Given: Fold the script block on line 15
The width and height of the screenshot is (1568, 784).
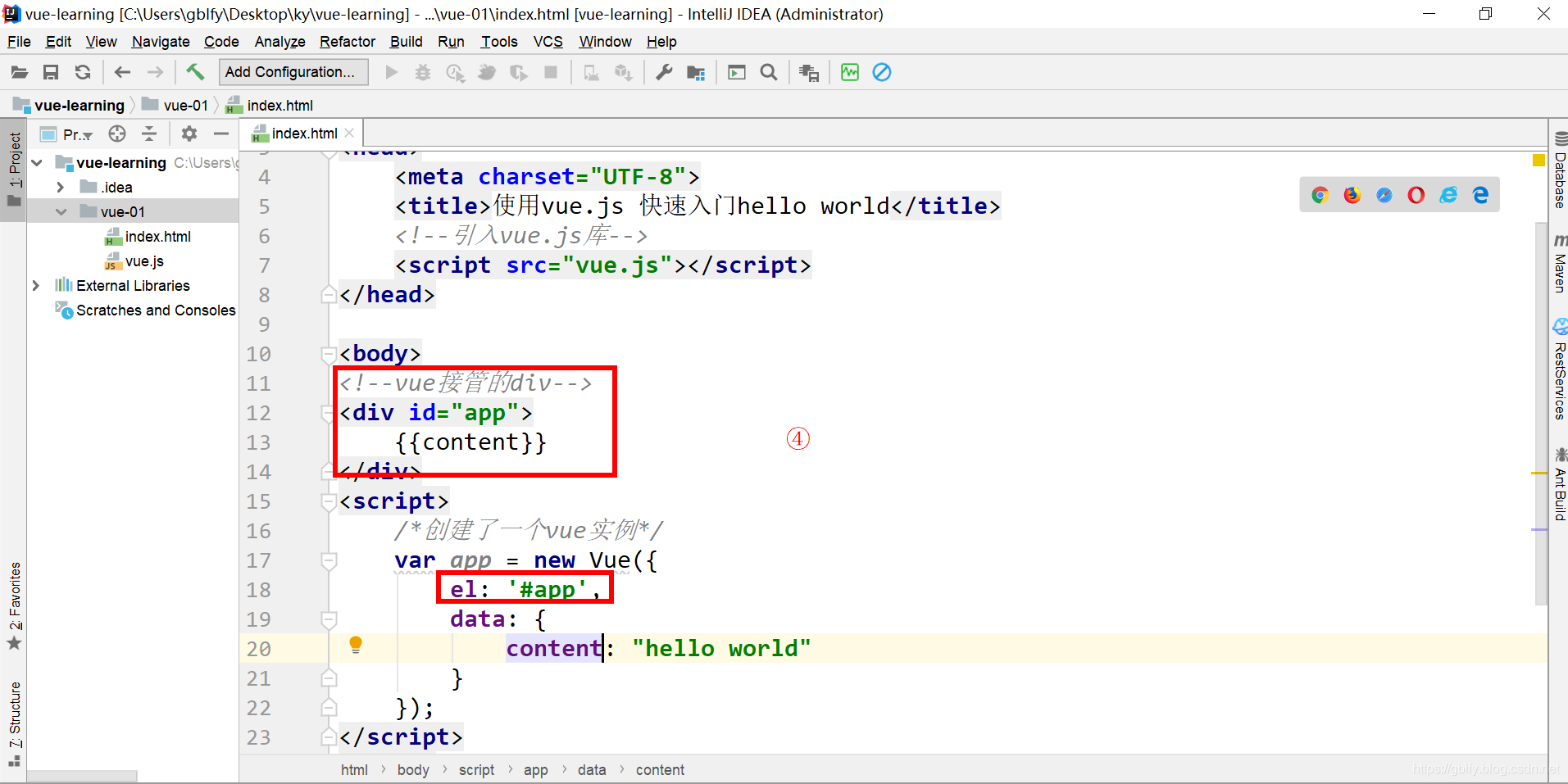Looking at the screenshot, I should click(329, 501).
